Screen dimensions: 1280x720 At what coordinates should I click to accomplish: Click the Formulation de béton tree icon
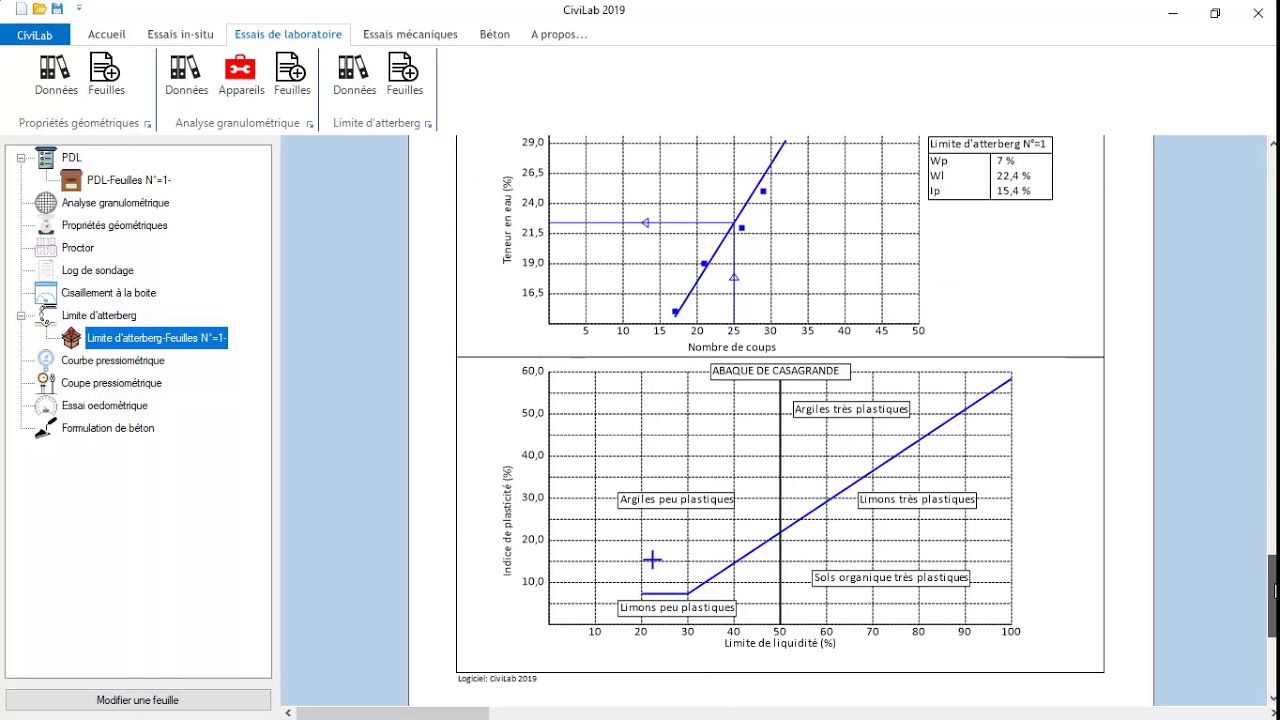(46, 428)
